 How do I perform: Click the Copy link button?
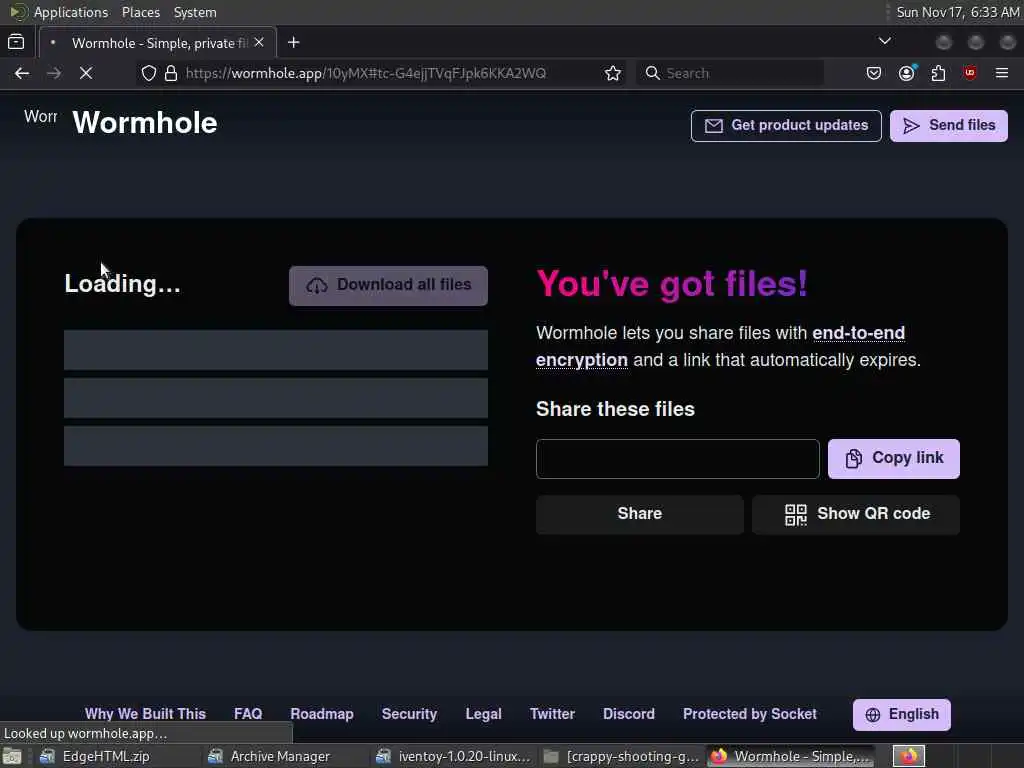(x=894, y=458)
